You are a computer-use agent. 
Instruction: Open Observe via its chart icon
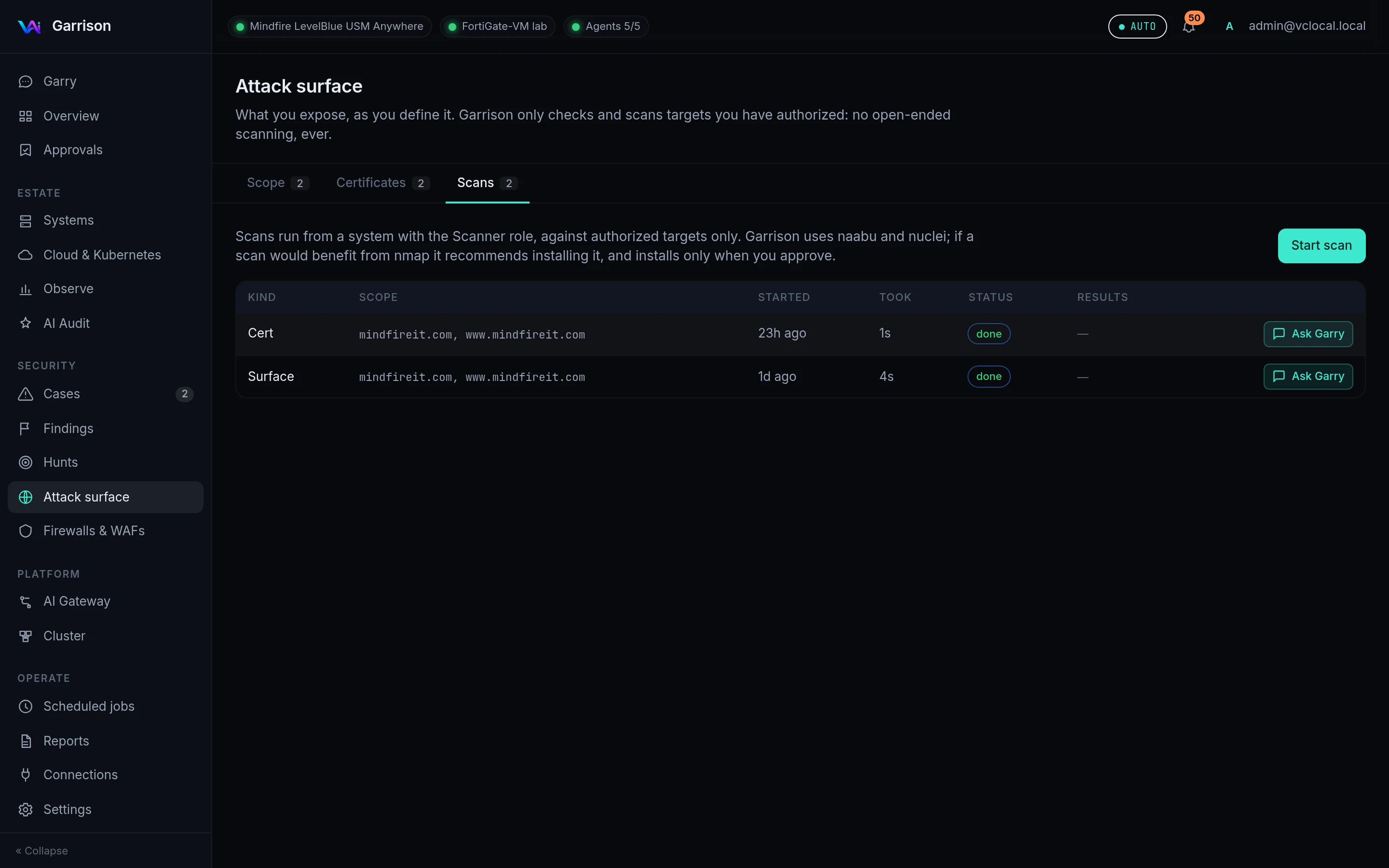coord(25,289)
